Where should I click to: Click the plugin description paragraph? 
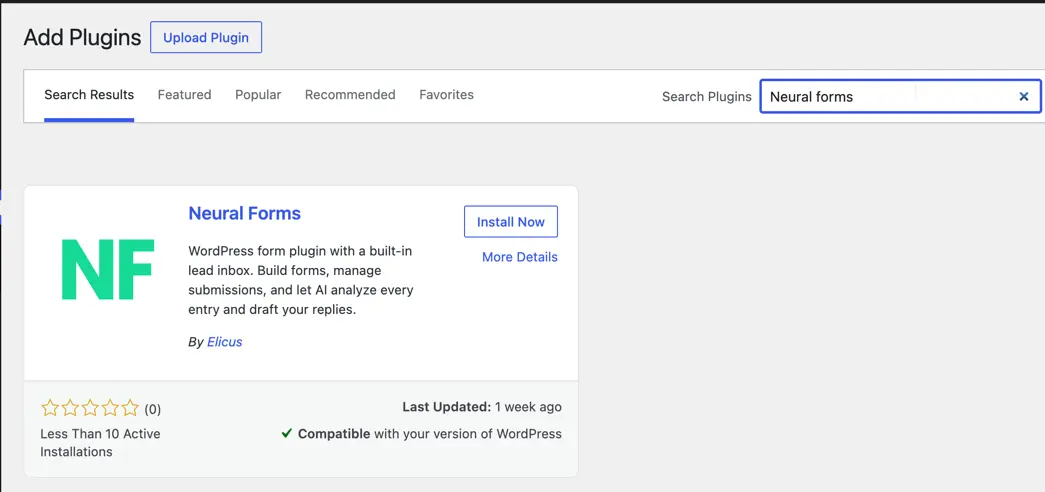pos(301,281)
